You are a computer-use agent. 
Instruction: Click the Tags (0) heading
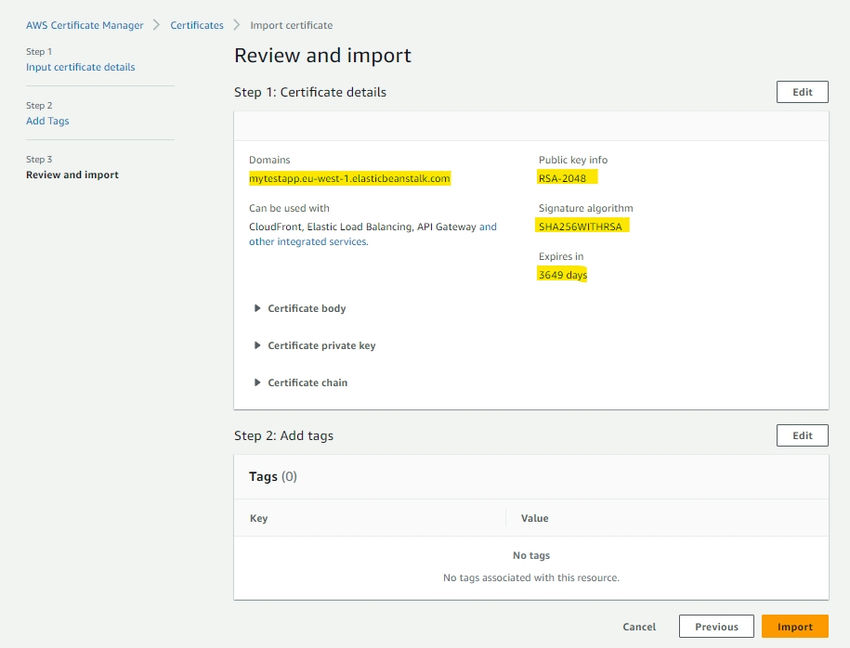tap(273, 477)
